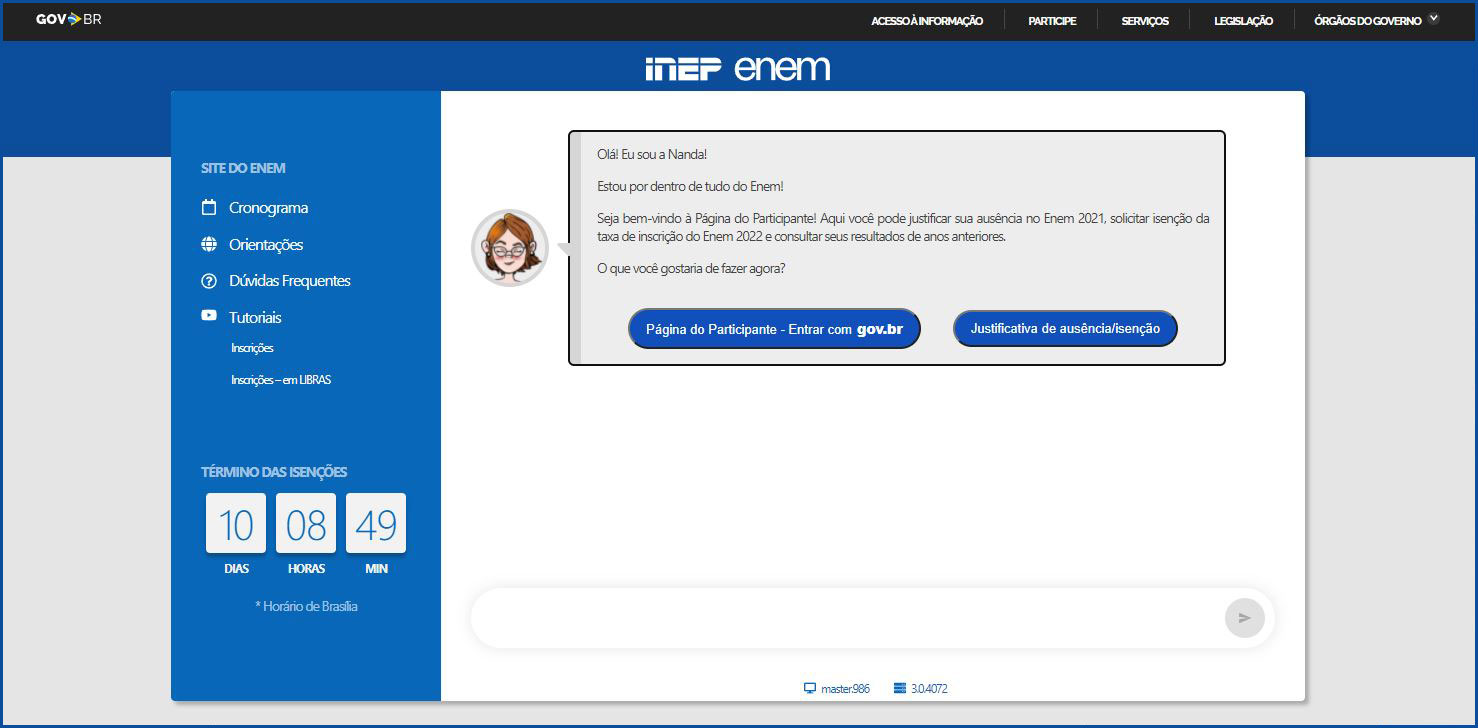This screenshot has width=1478, height=728.
Task: Click the monitor icon next to master.986
Action: (x=810, y=689)
